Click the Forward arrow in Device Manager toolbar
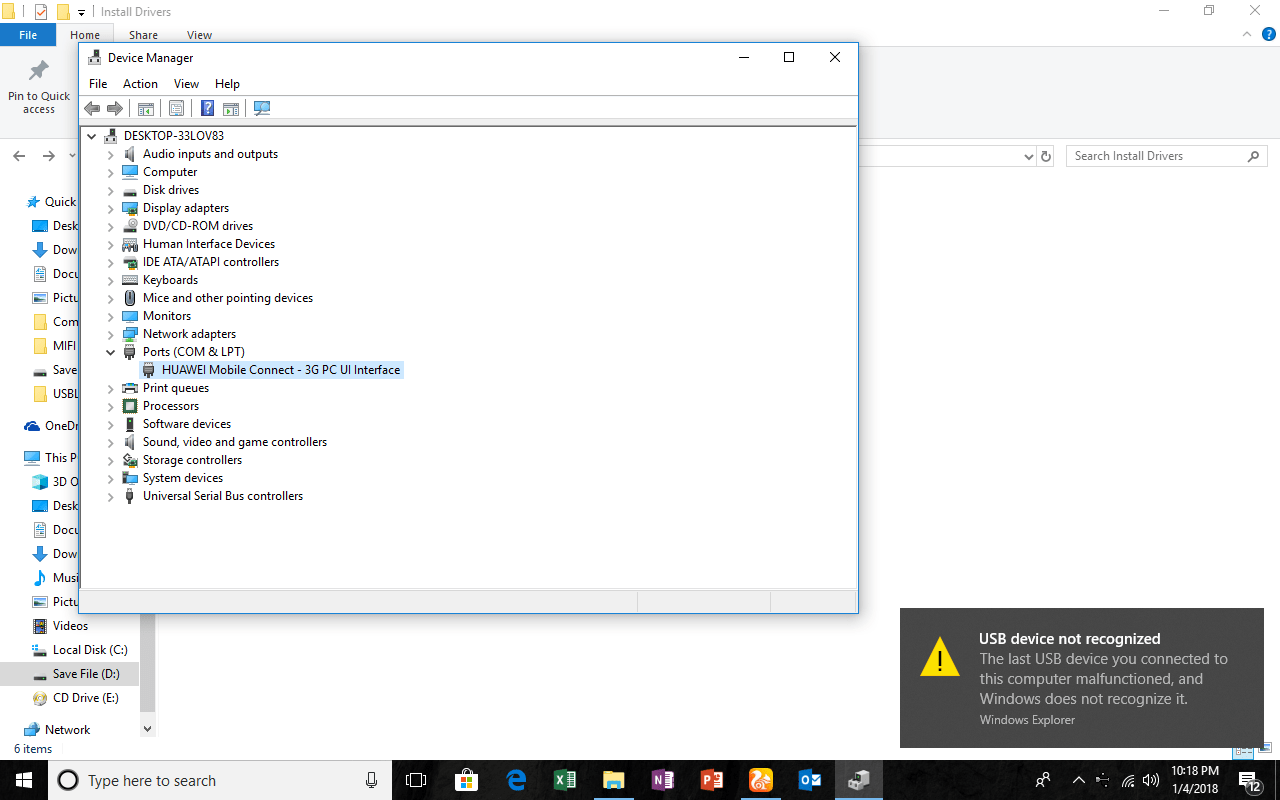Screen dimensions: 1280x800 (115, 108)
